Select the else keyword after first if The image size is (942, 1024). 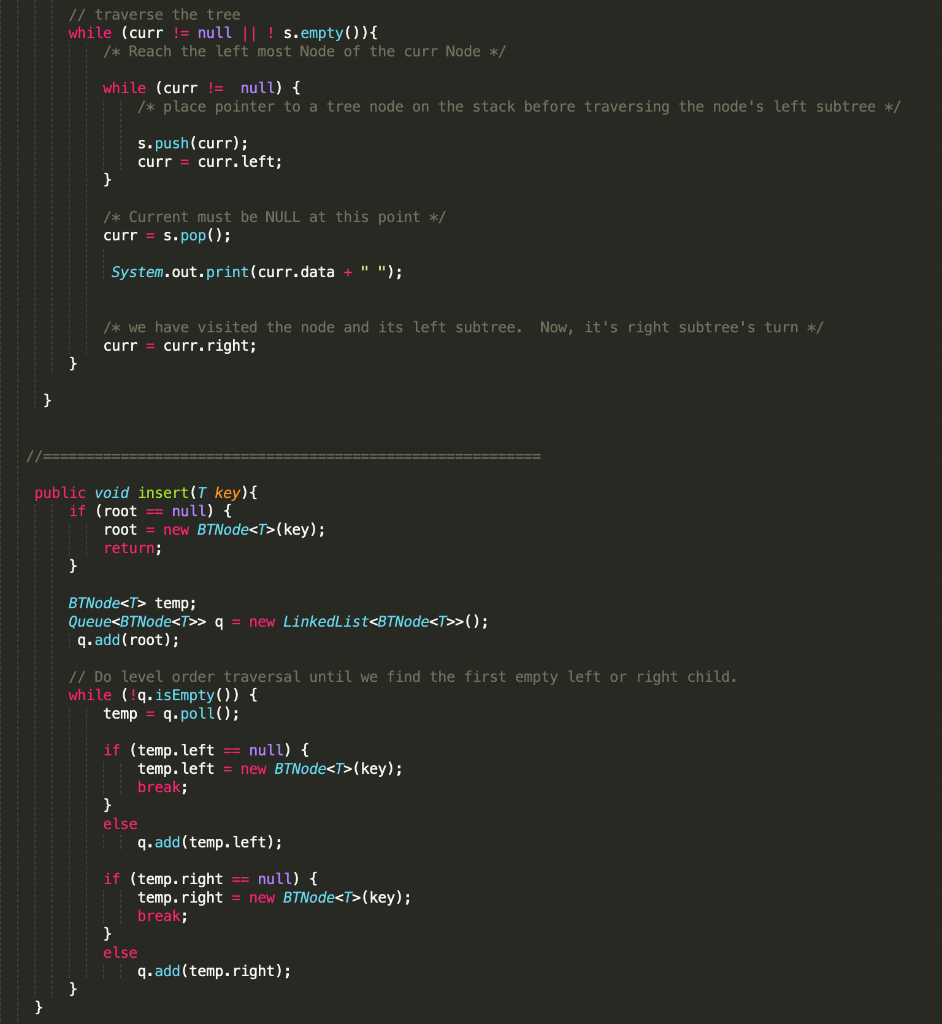(119, 823)
